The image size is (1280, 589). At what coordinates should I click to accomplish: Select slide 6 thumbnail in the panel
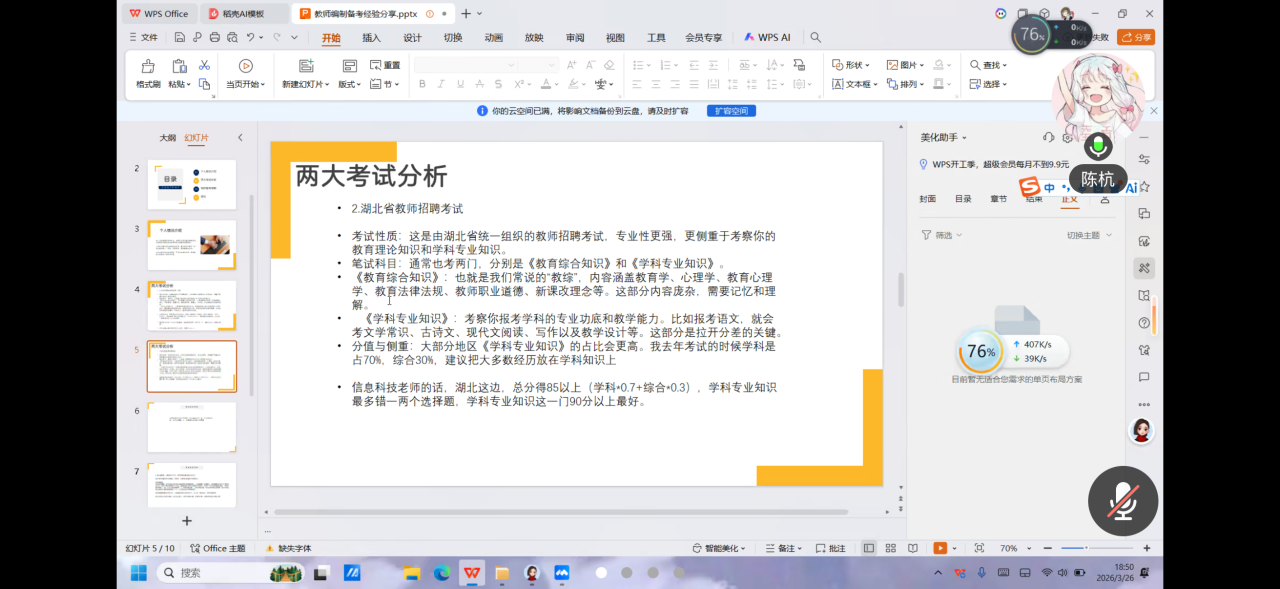192,427
